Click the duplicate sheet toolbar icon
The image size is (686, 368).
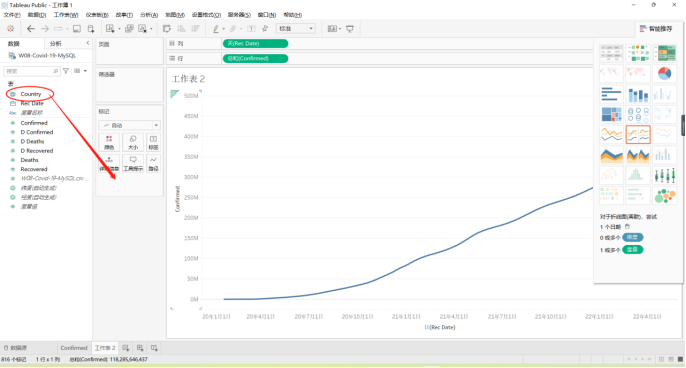(129, 29)
